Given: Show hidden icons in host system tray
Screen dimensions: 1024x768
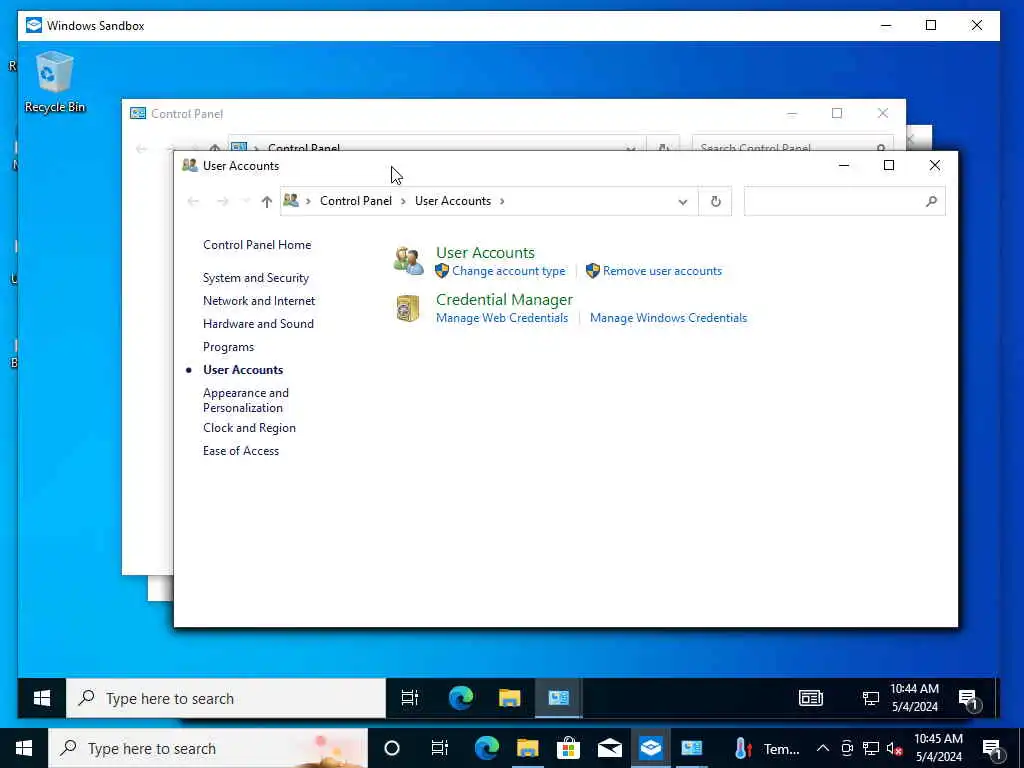Looking at the screenshot, I should click(x=823, y=748).
